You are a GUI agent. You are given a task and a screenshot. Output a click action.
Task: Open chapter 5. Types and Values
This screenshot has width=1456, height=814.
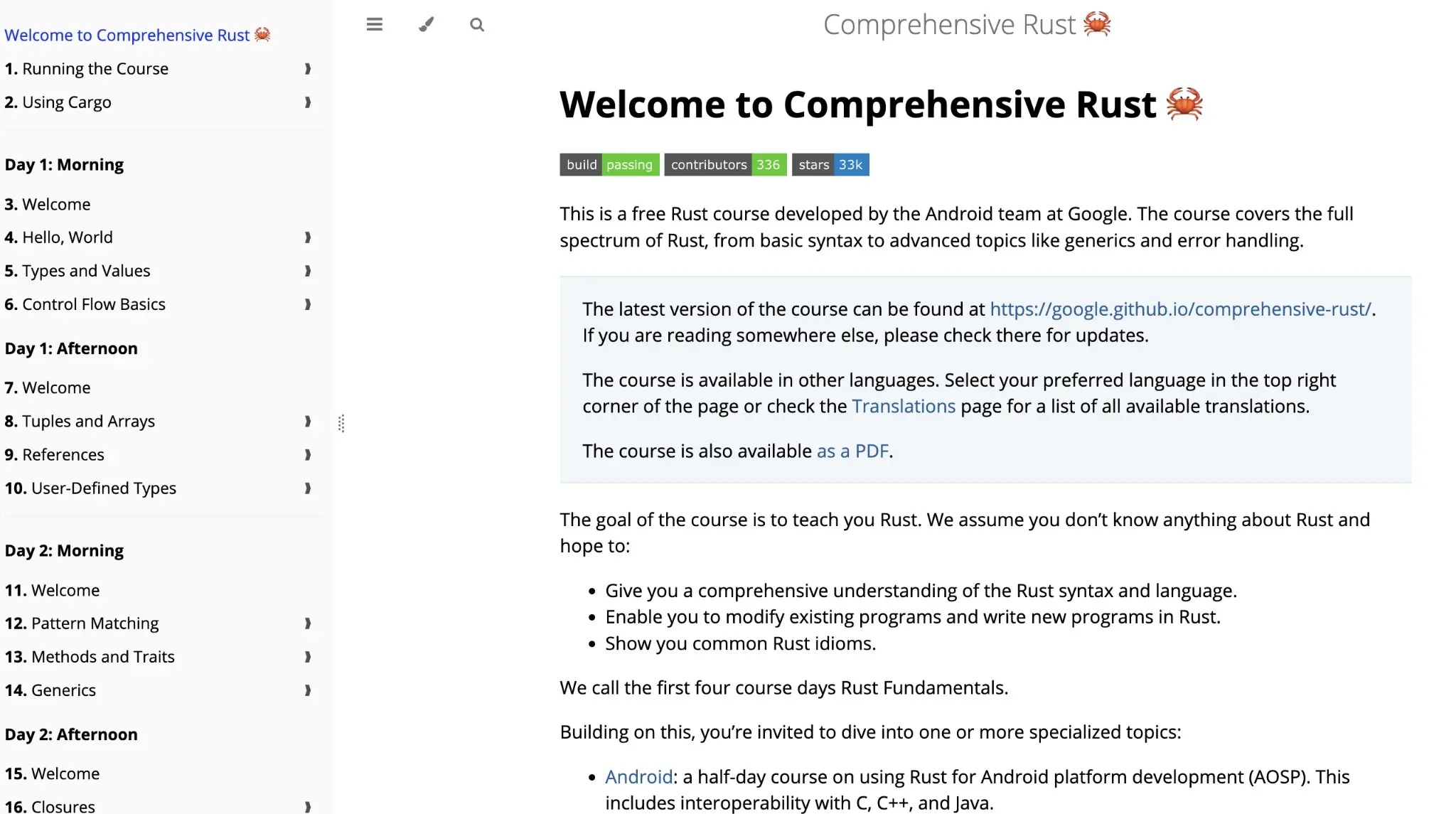77,271
